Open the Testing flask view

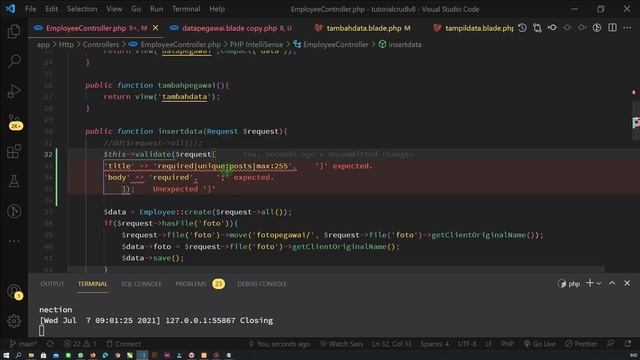14,182
